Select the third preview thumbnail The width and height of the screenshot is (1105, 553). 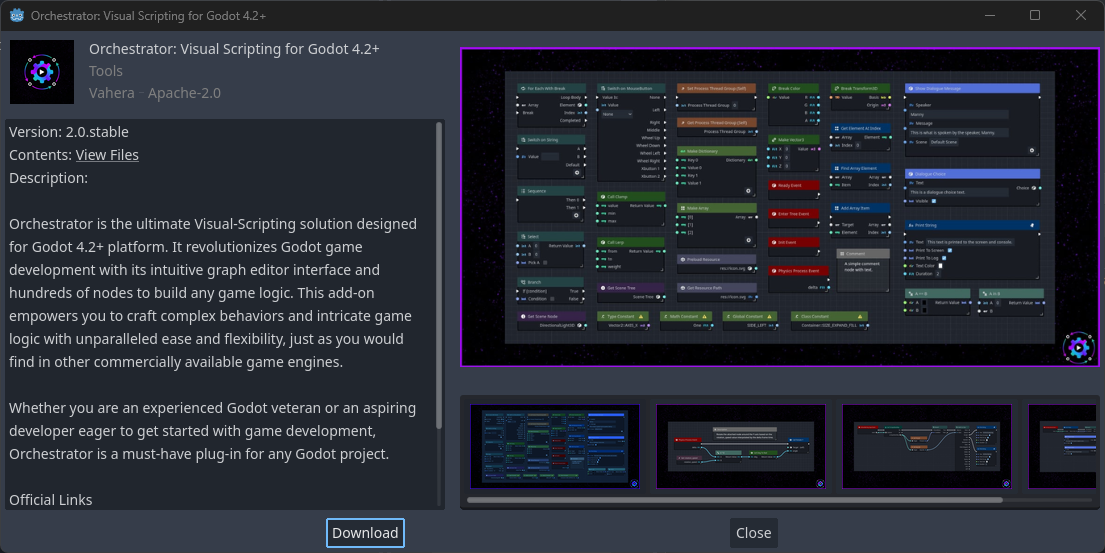tap(927, 447)
